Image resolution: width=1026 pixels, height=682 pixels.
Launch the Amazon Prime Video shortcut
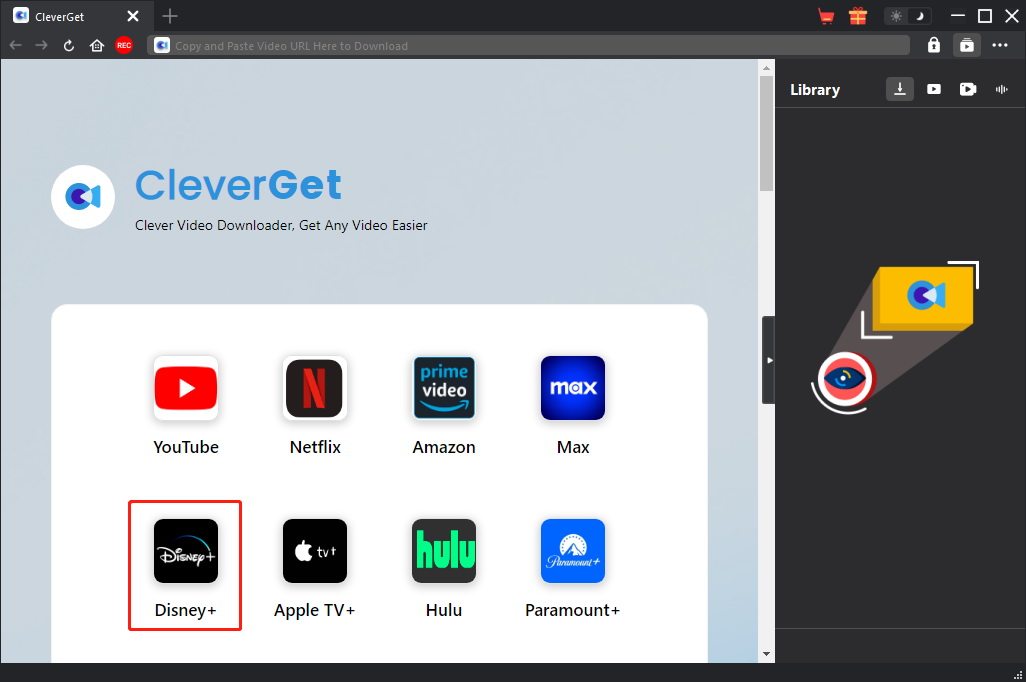[444, 388]
